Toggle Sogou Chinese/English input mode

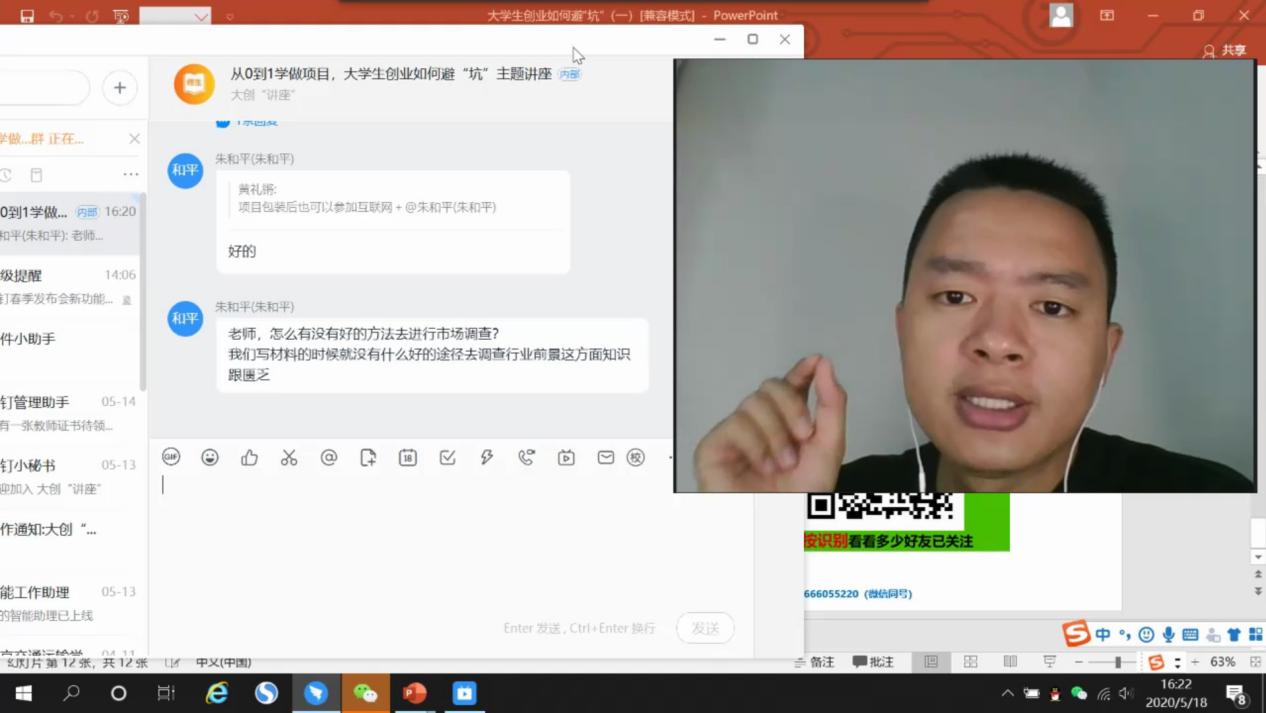pos(1102,634)
